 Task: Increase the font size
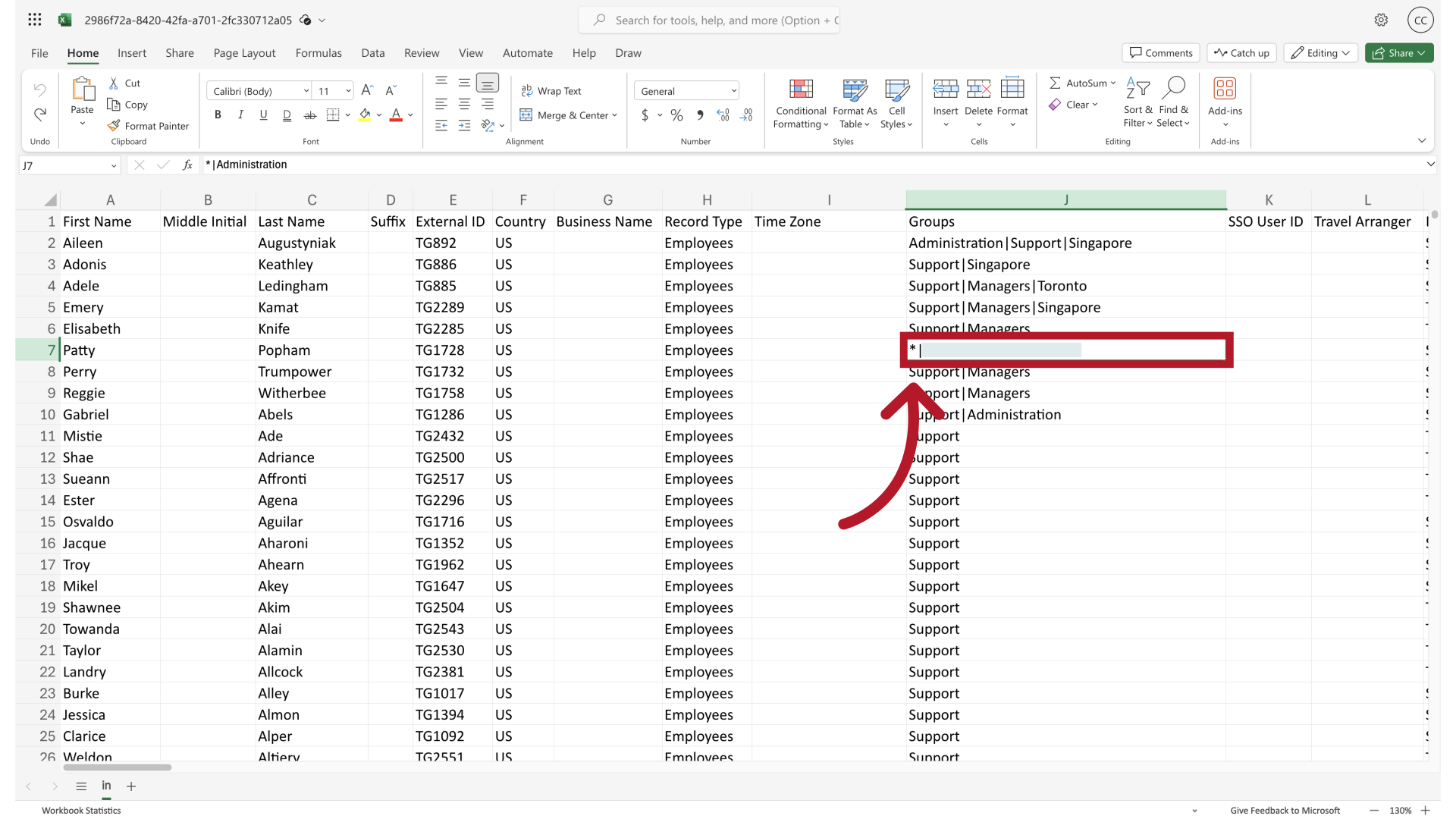pyautogui.click(x=367, y=91)
